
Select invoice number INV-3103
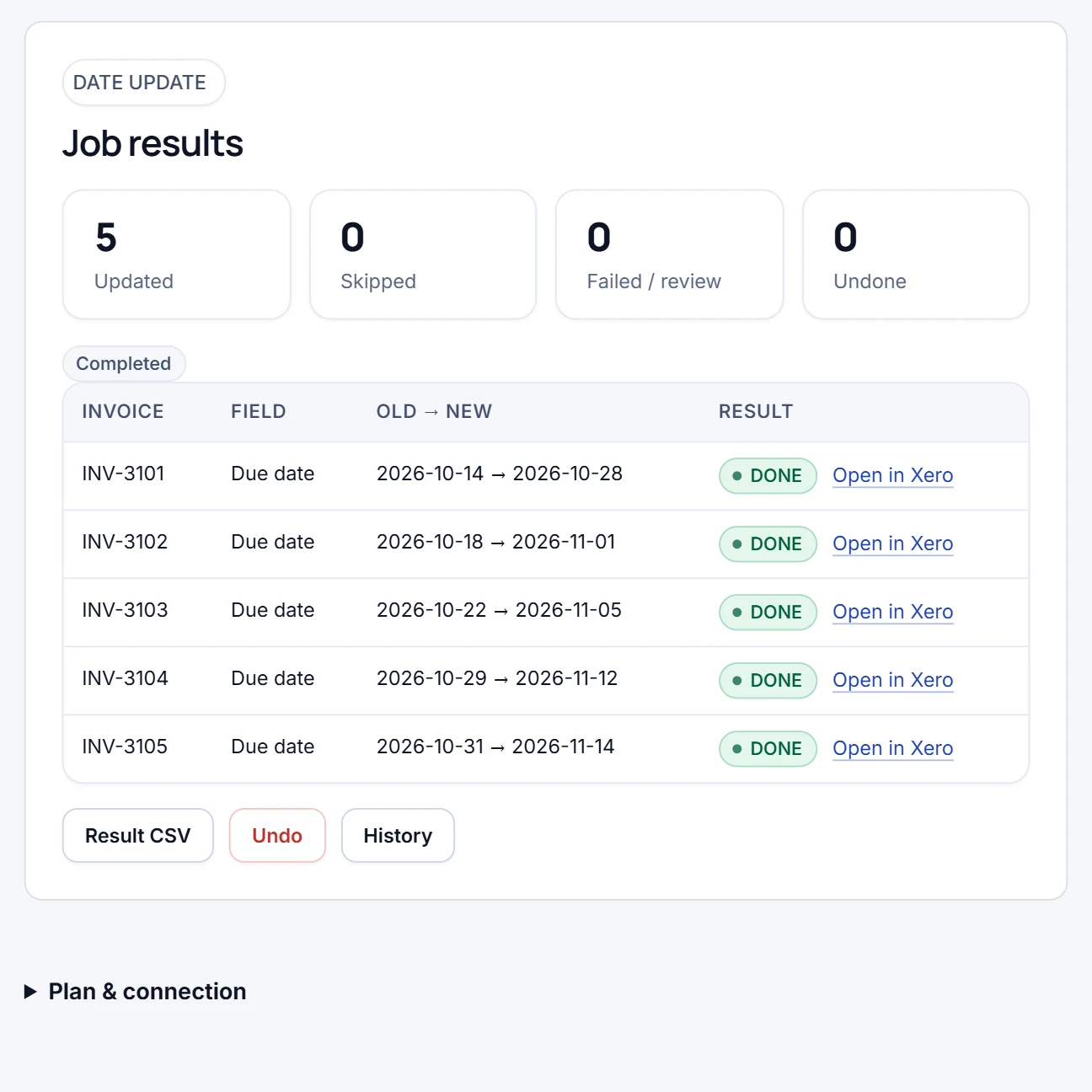(x=125, y=610)
